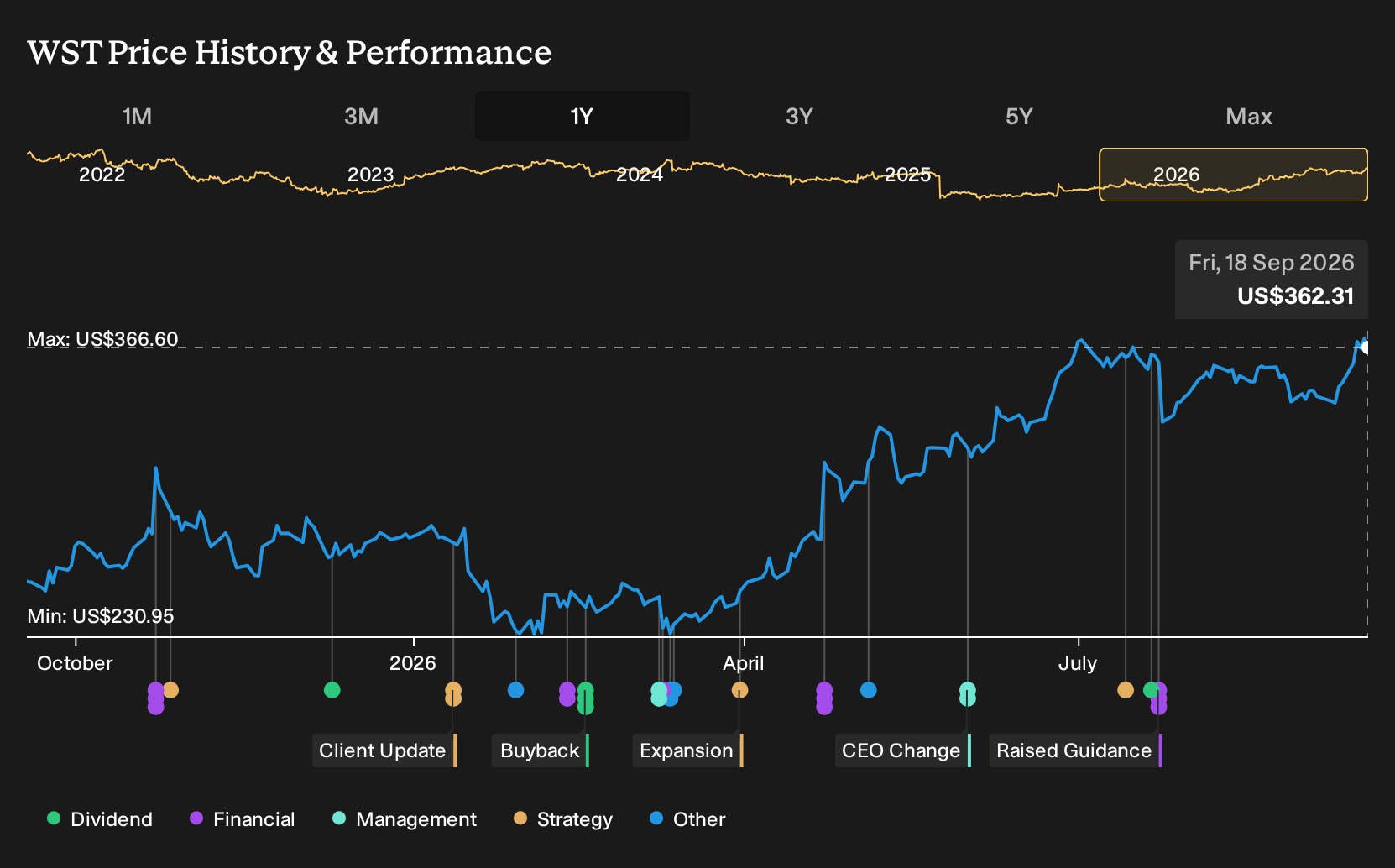Screen dimensions: 1395x868
Task: Click the teal Management marker above CEO Change
Action: point(968,694)
